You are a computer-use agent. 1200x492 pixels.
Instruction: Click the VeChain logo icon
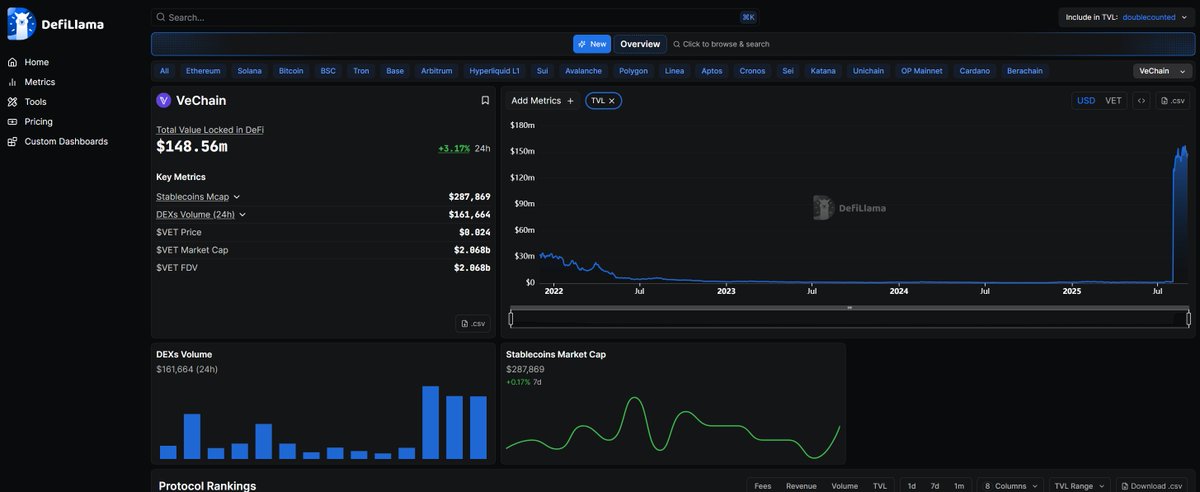tap(164, 100)
